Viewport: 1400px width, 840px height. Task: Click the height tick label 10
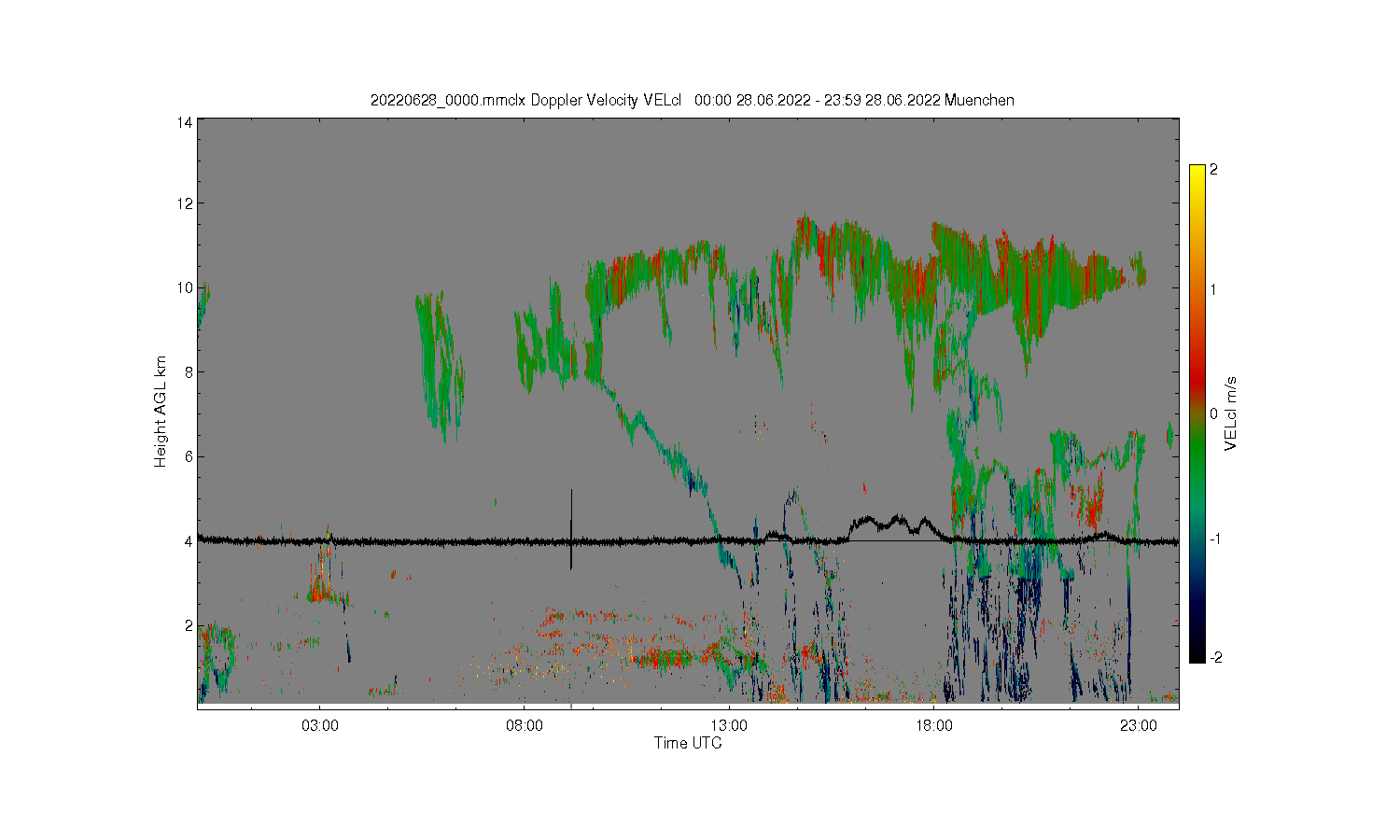pos(185,287)
